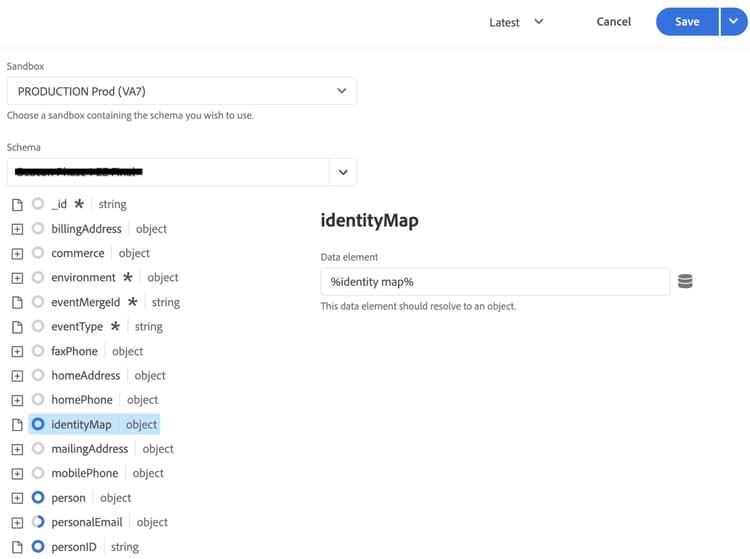Select the personalEmail radio button
750x559 pixels.
pyautogui.click(x=38, y=522)
